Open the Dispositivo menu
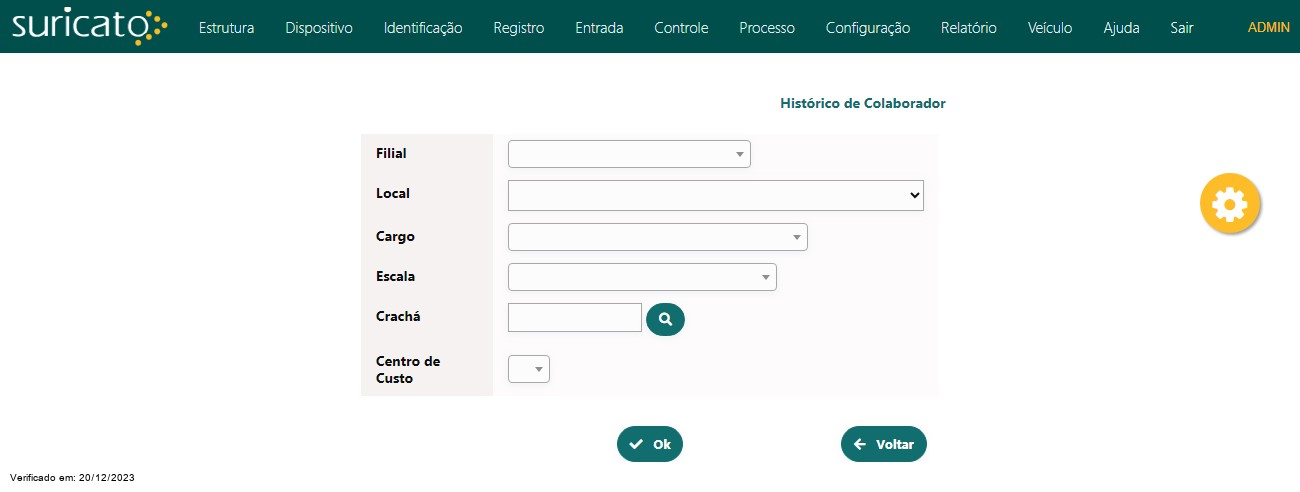The image size is (1300, 492). tap(319, 28)
